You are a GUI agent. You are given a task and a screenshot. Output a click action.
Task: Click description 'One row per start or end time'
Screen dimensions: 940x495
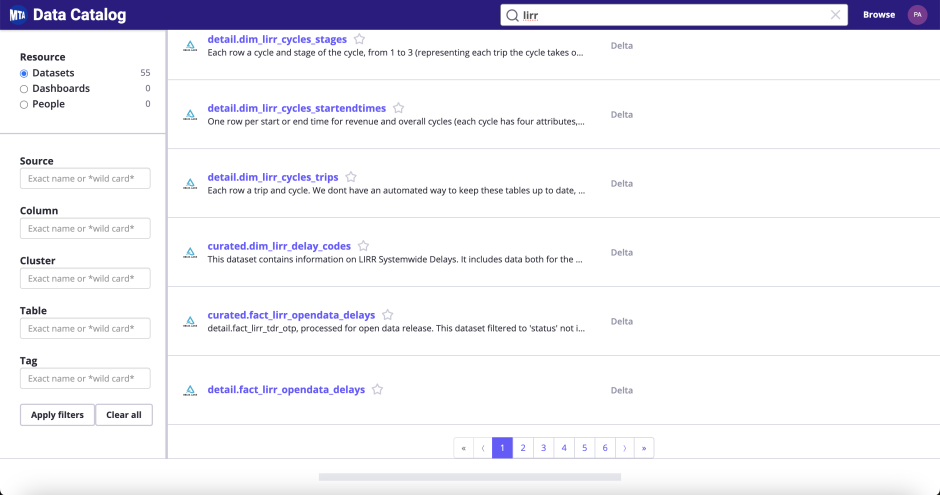click(396, 122)
